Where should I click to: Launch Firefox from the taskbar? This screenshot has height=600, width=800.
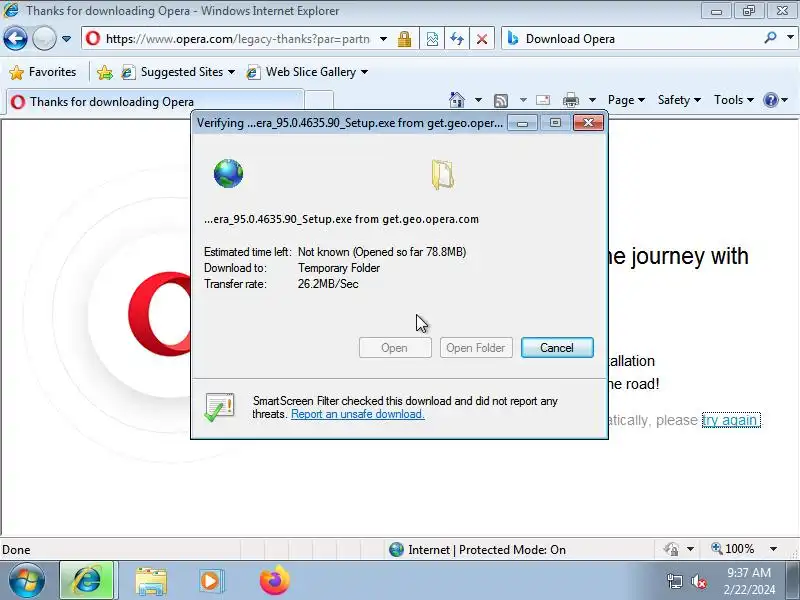pos(274,580)
